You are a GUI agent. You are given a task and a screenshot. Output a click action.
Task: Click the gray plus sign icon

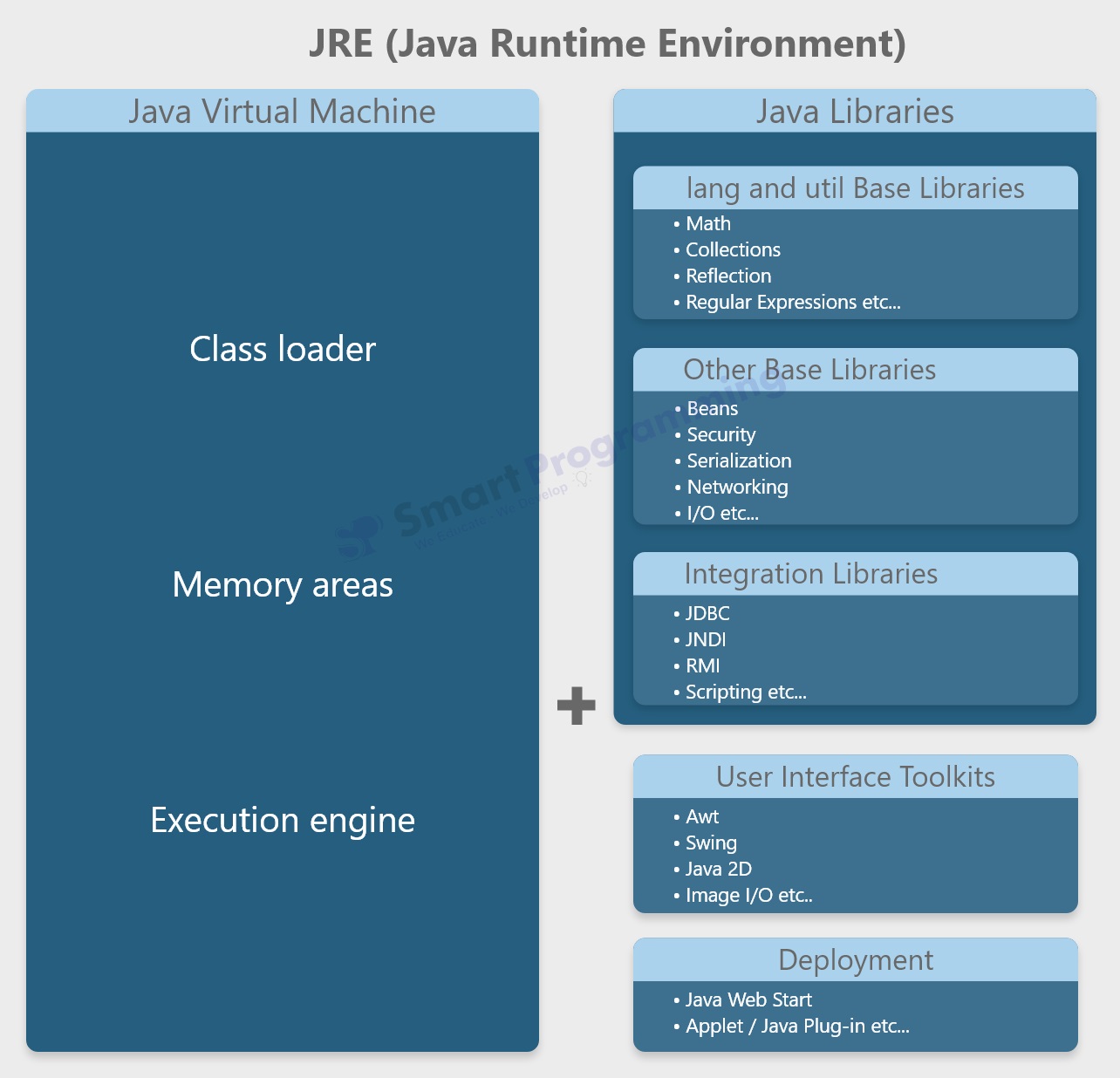(x=577, y=706)
